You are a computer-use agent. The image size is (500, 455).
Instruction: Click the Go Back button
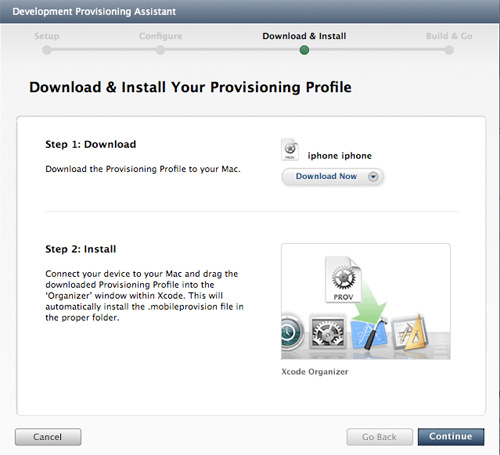coord(379,437)
